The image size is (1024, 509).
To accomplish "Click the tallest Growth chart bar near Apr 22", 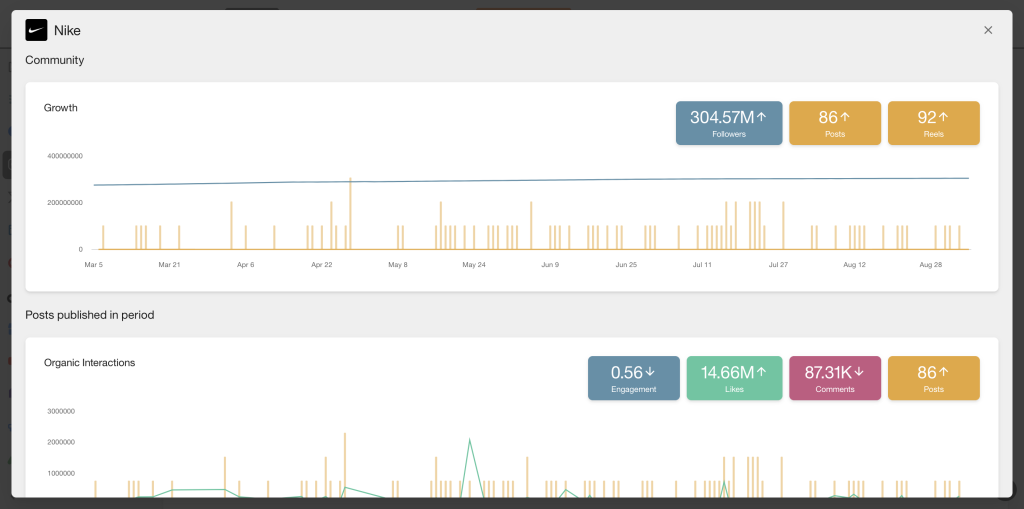I will 350,214.
